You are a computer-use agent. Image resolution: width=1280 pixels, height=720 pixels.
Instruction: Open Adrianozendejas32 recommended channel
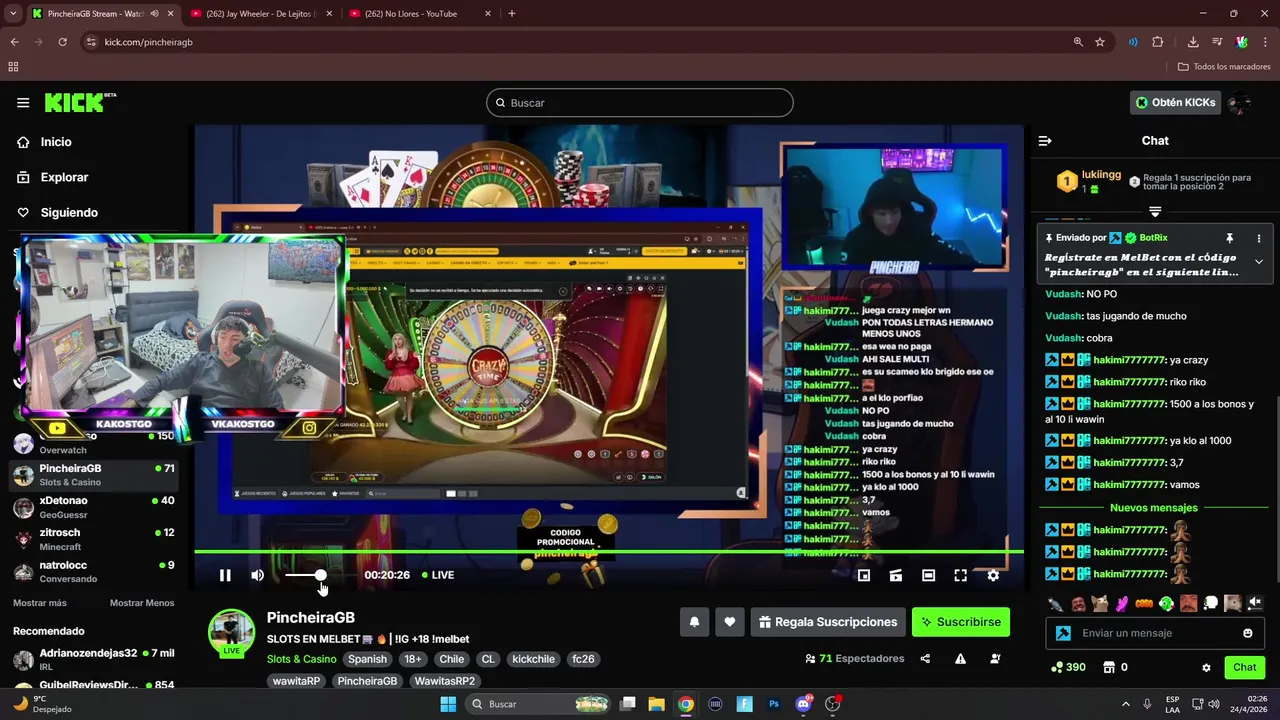(x=95, y=660)
